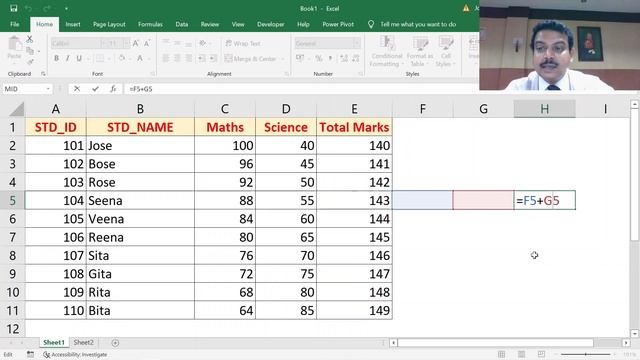Click the Center alignment icon

point(177,58)
